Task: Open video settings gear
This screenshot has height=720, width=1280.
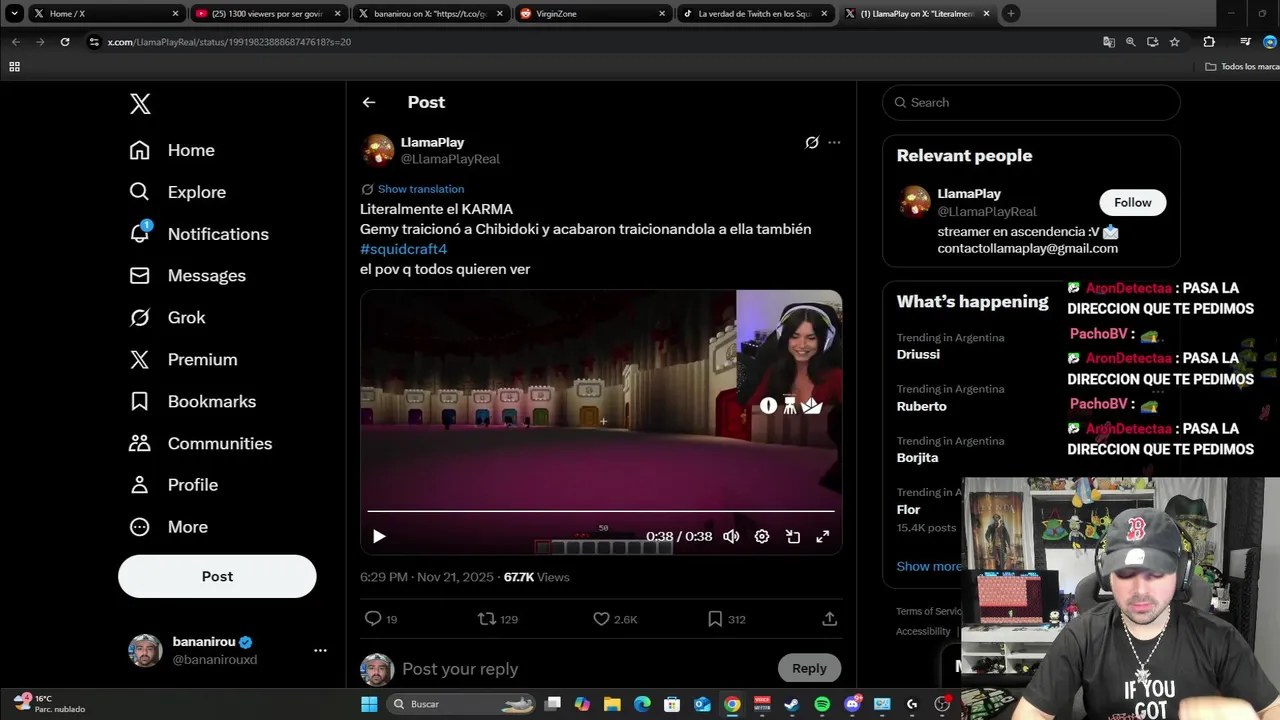Action: (762, 537)
